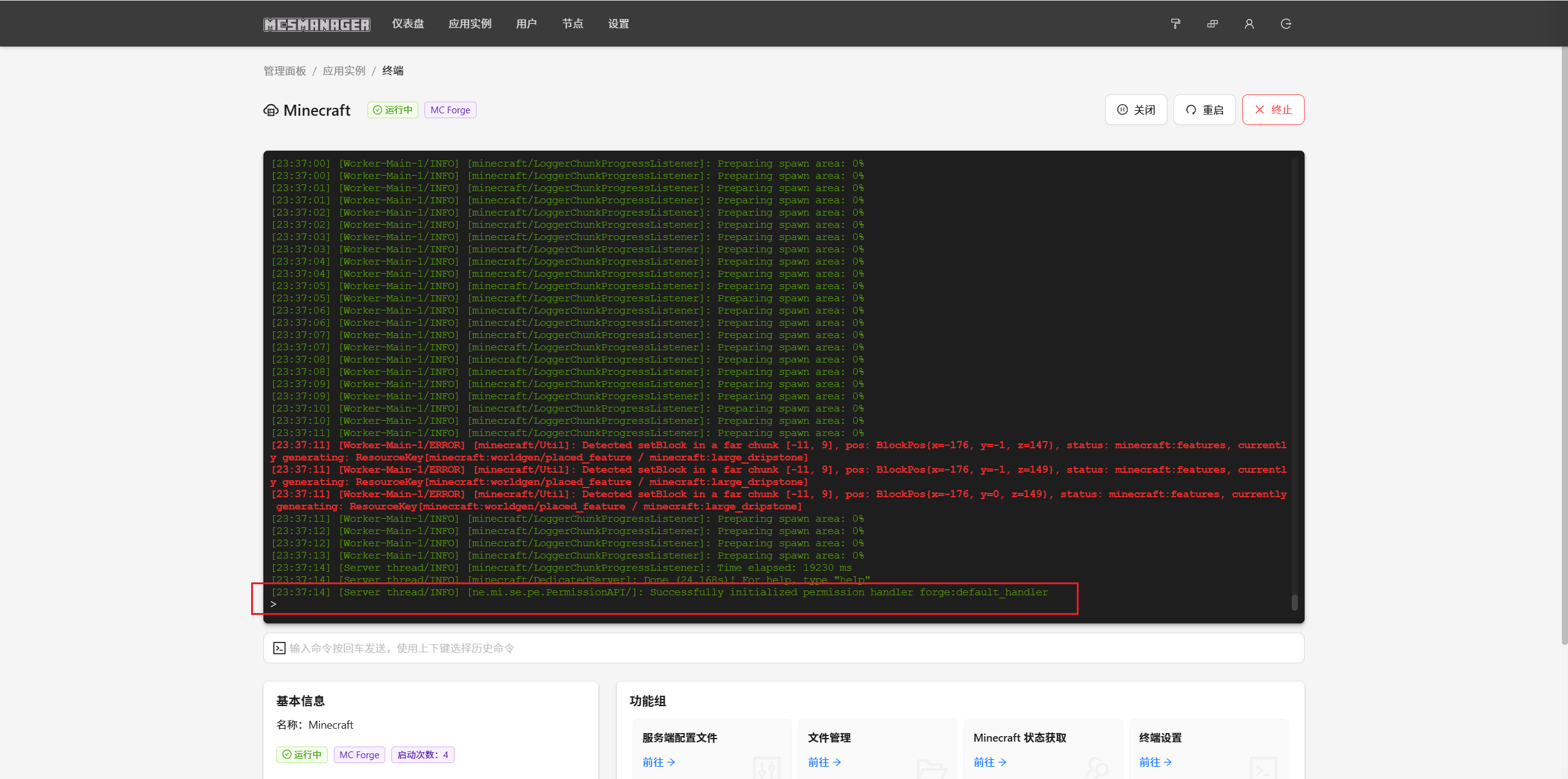Click the 基本信息 card heading
This screenshot has width=1568, height=779.
pyautogui.click(x=300, y=701)
